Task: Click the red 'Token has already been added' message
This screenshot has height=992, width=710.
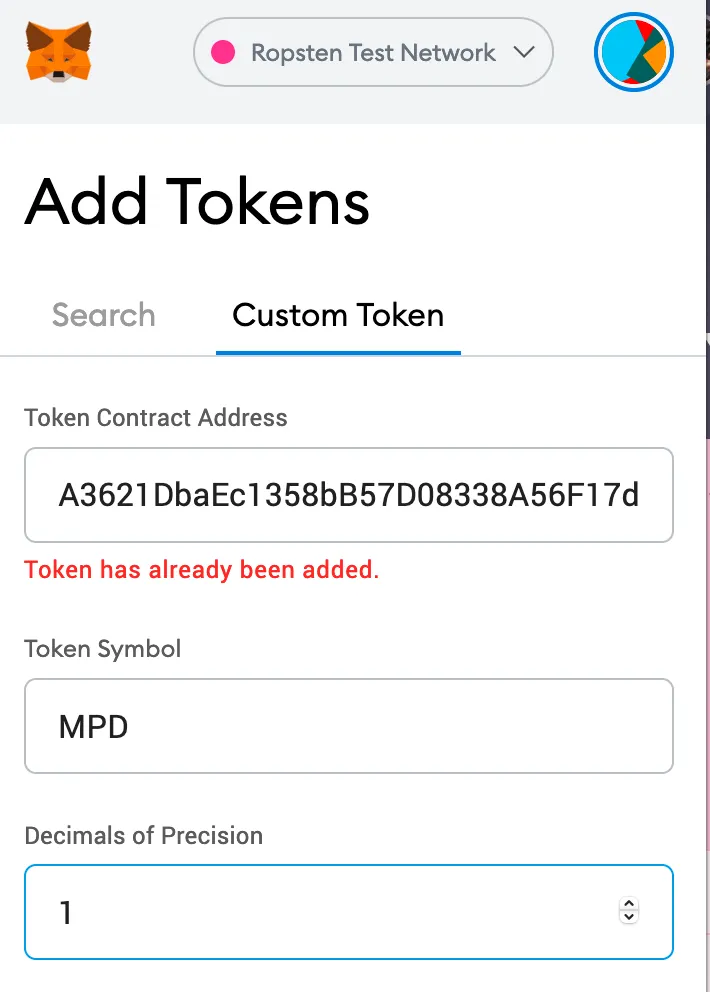Action: pyautogui.click(x=202, y=571)
